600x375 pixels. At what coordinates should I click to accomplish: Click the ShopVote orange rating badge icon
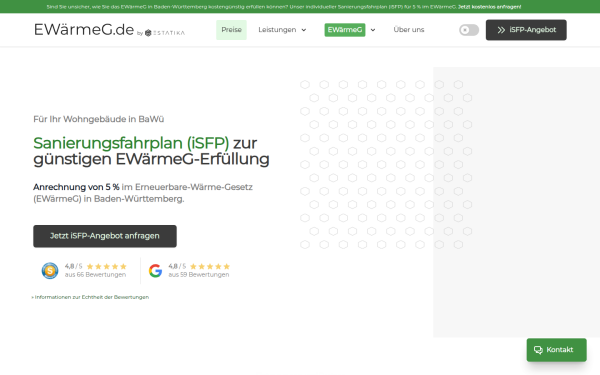pos(50,271)
